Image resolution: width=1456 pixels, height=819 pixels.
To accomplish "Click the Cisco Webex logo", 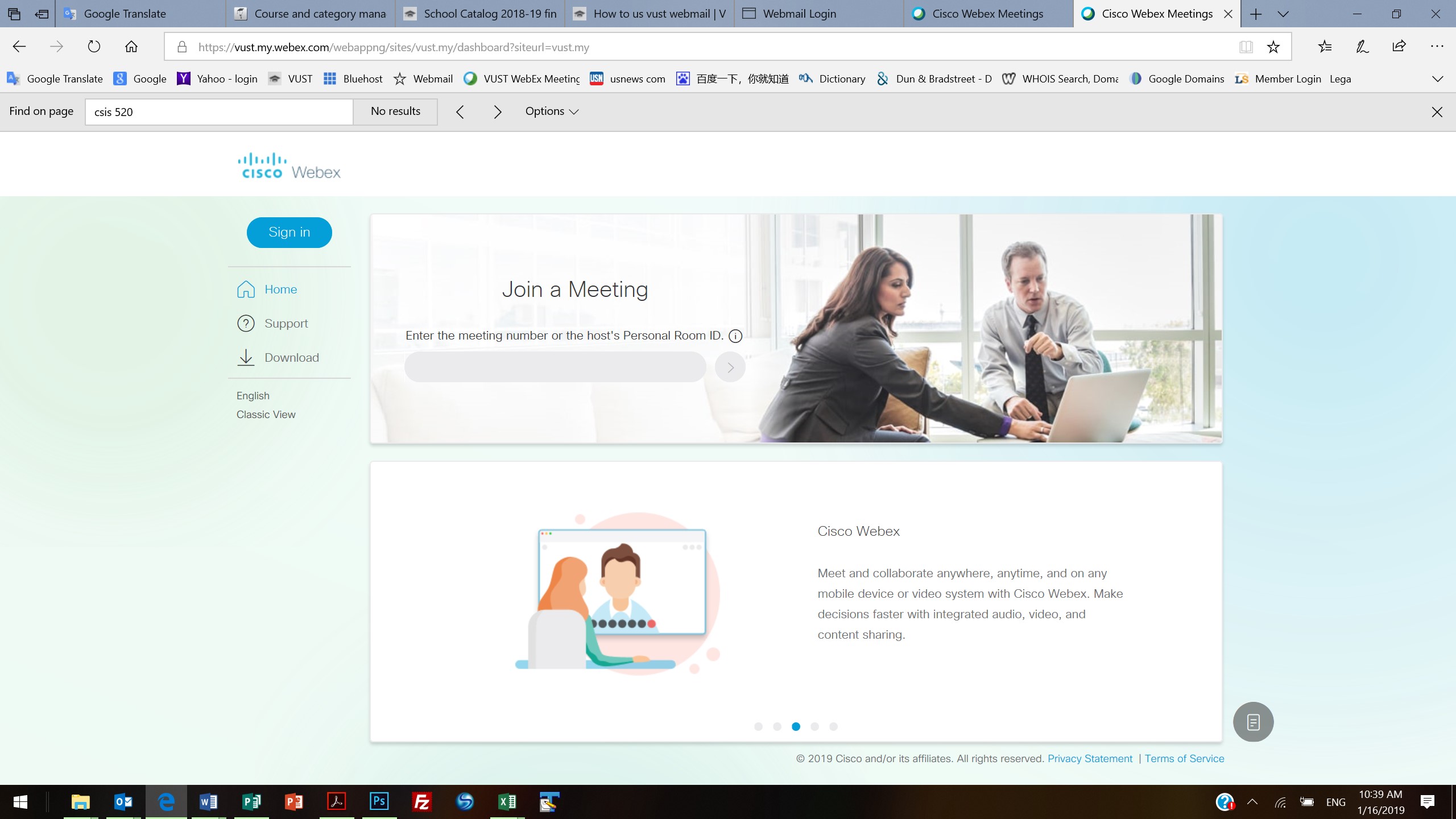I will pos(289,166).
